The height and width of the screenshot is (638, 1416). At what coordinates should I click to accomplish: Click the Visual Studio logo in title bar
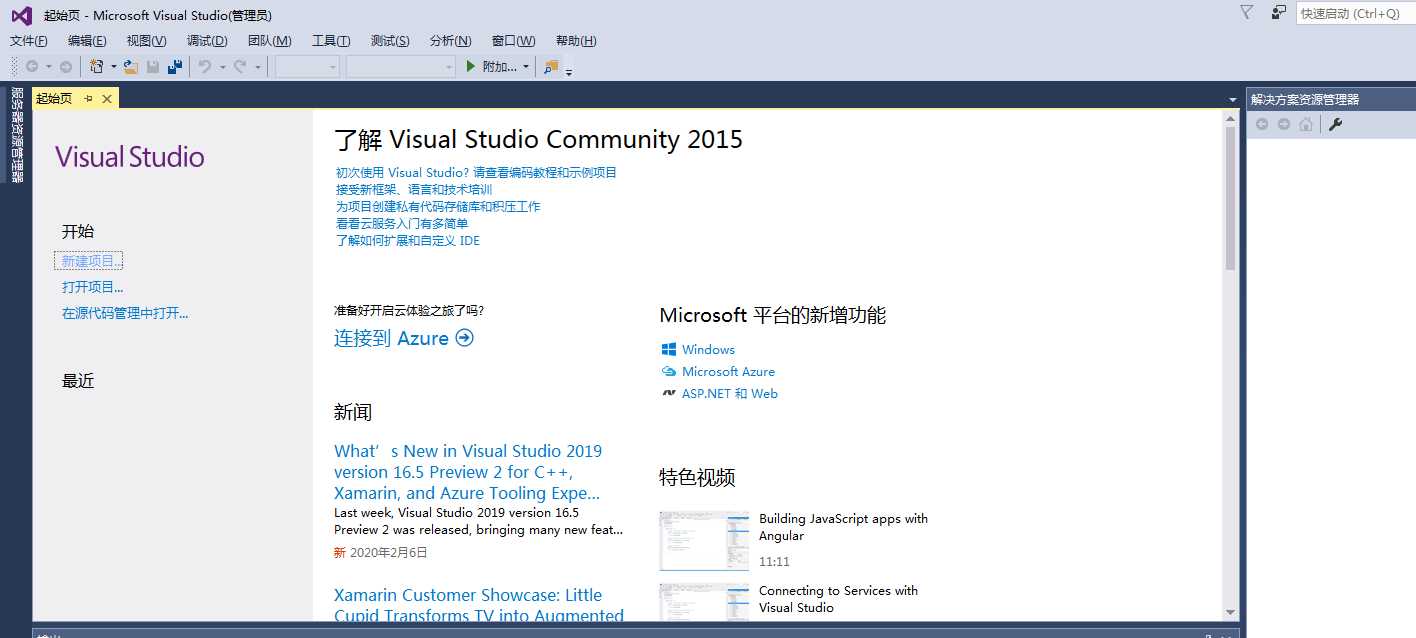click(x=21, y=14)
